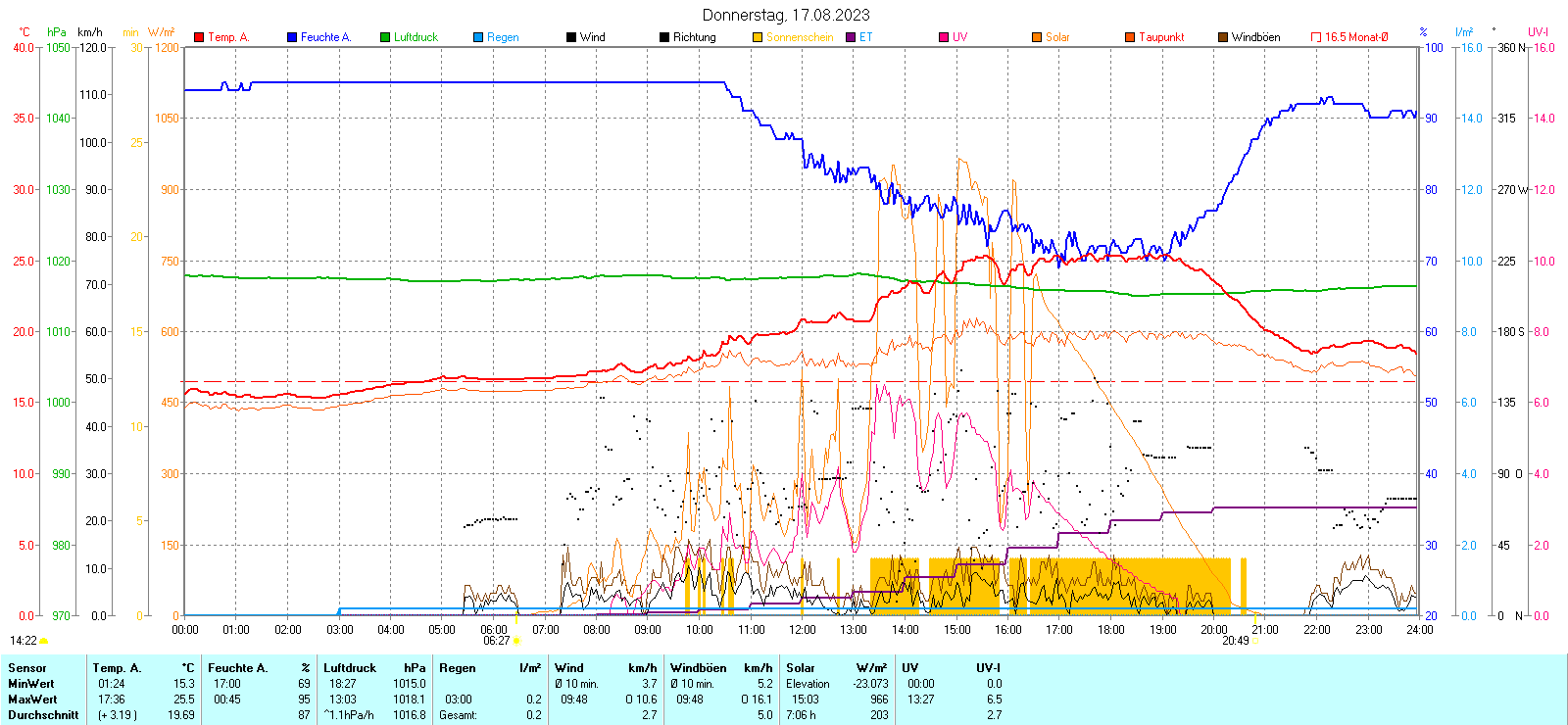Click the chart title Donnerstag, 17.08.2023
This screenshot has width=1568, height=725.
point(785,15)
